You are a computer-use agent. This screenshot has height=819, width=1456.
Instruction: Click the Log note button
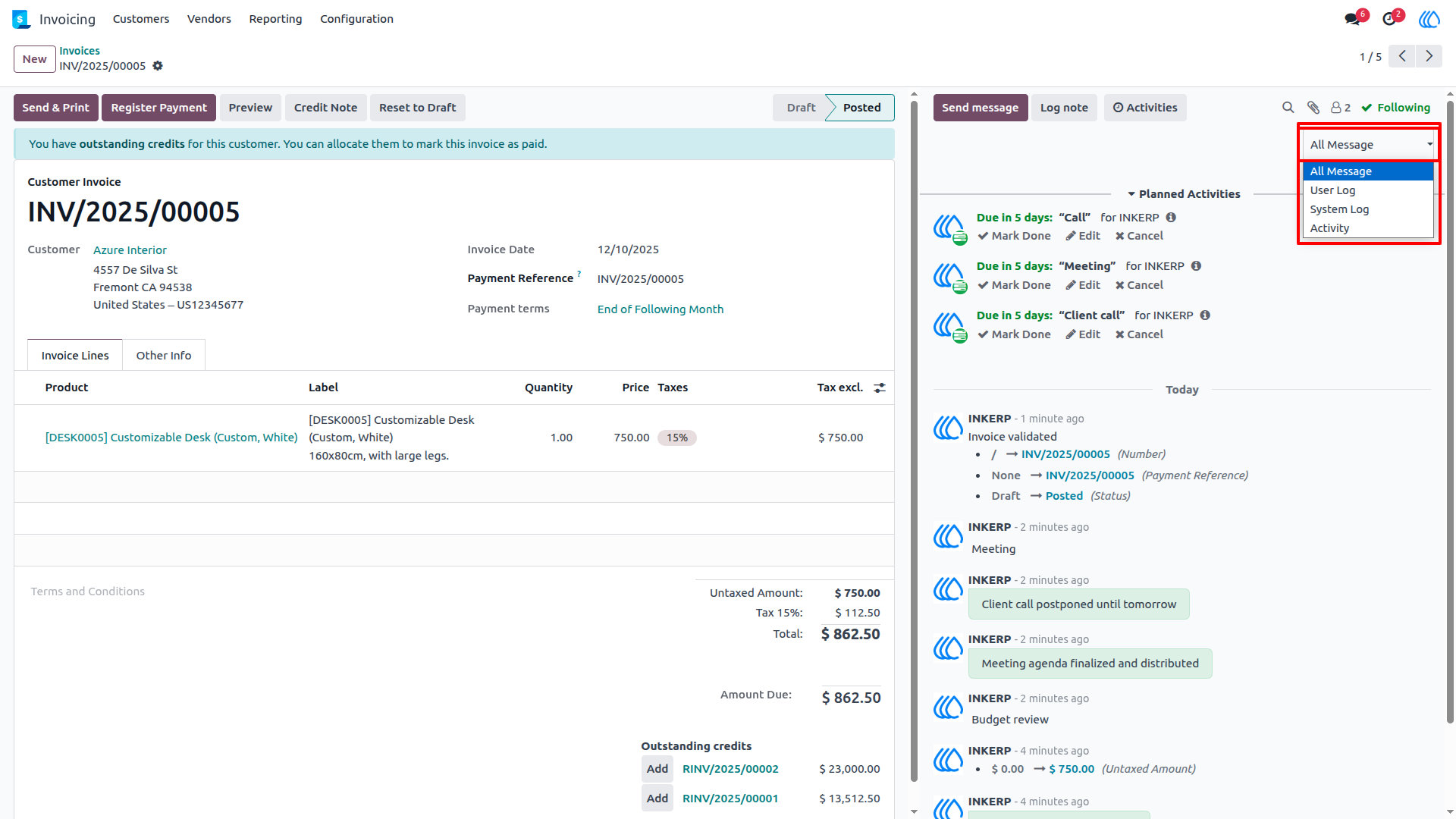click(1064, 108)
